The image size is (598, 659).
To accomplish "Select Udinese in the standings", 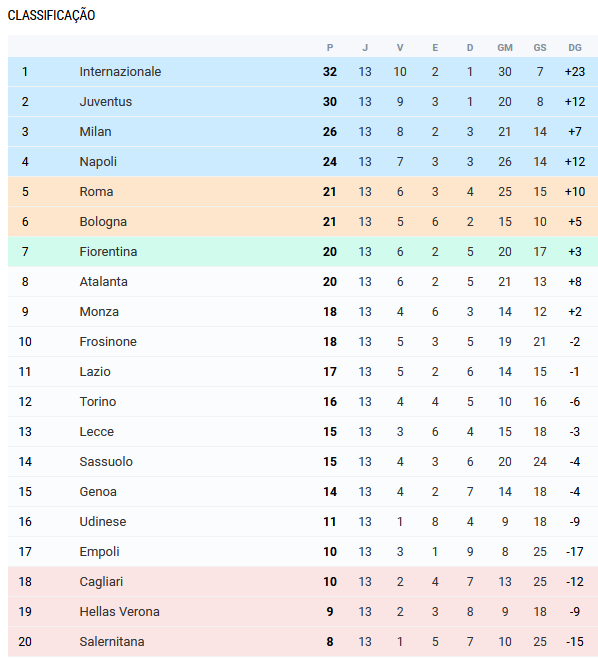I will (x=103, y=522).
